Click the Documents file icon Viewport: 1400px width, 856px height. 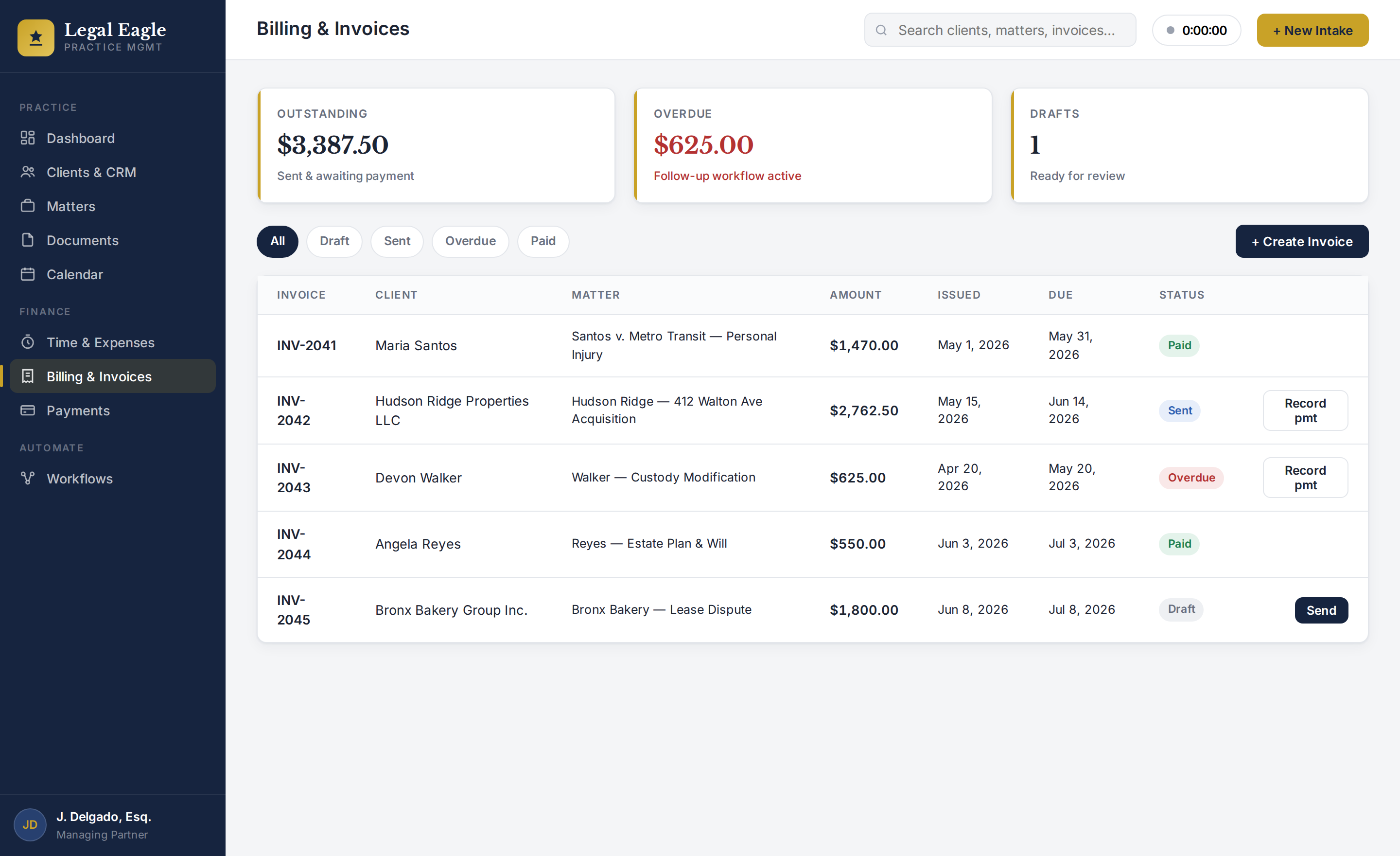(x=27, y=240)
